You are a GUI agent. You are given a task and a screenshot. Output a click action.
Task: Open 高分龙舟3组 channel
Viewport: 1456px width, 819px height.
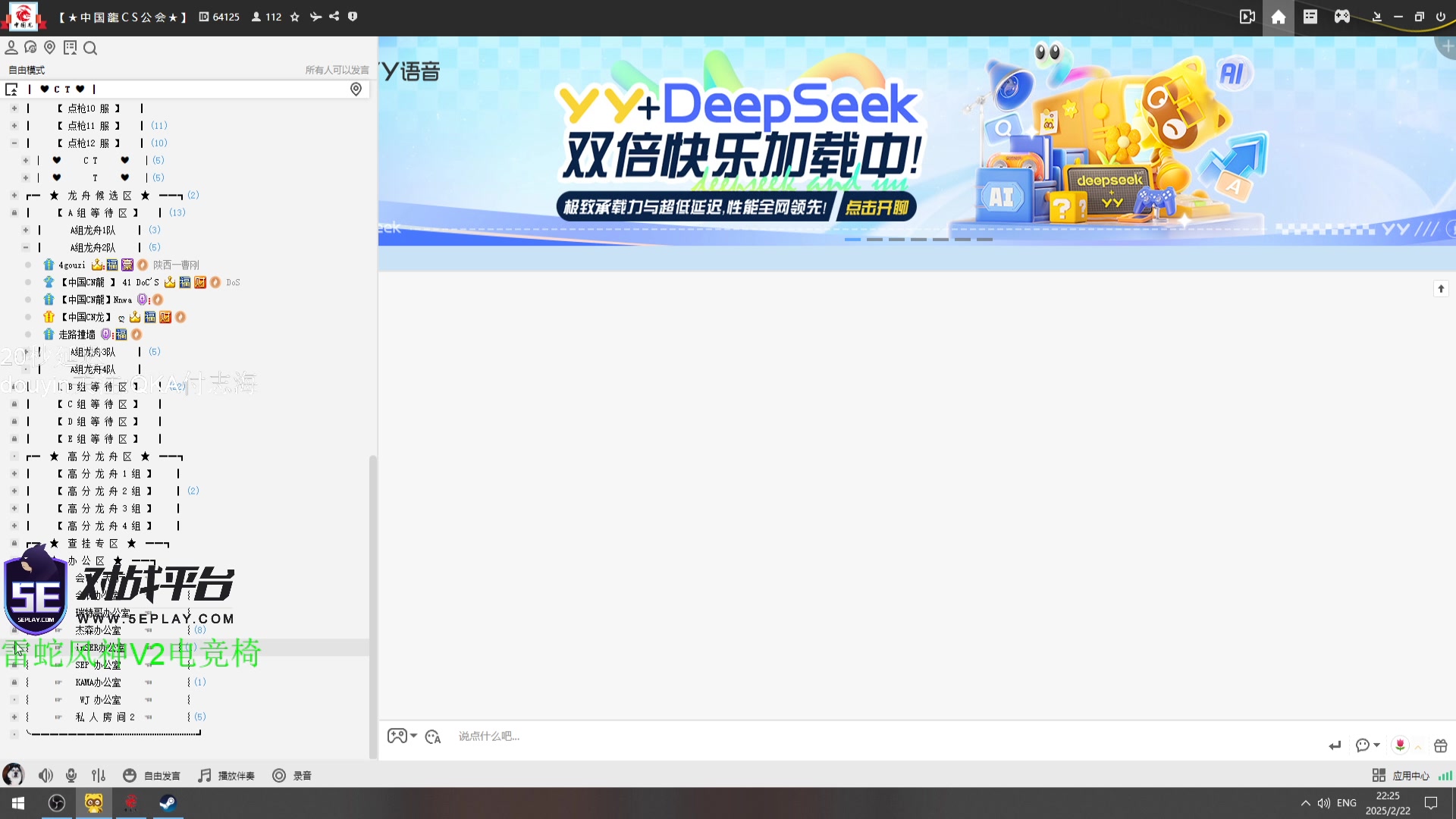[x=105, y=509]
